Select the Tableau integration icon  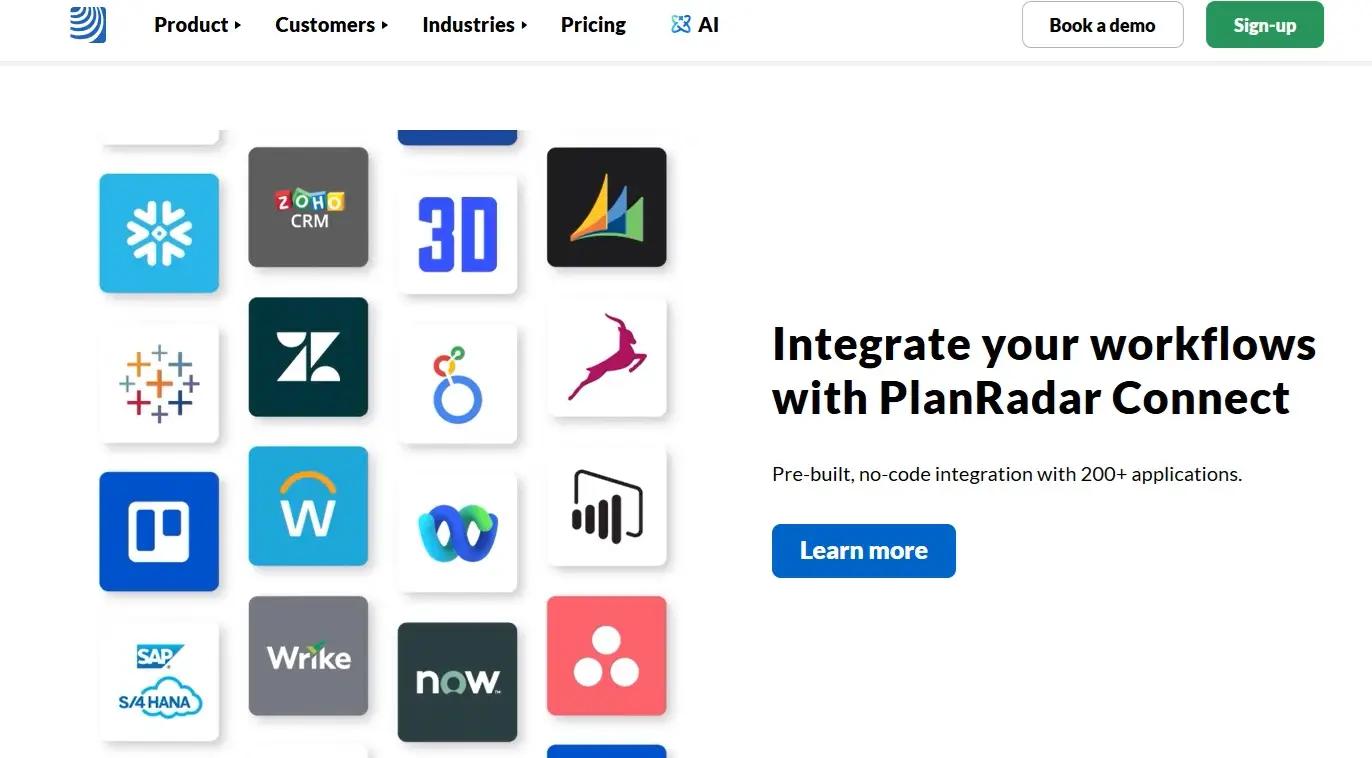tap(159, 383)
